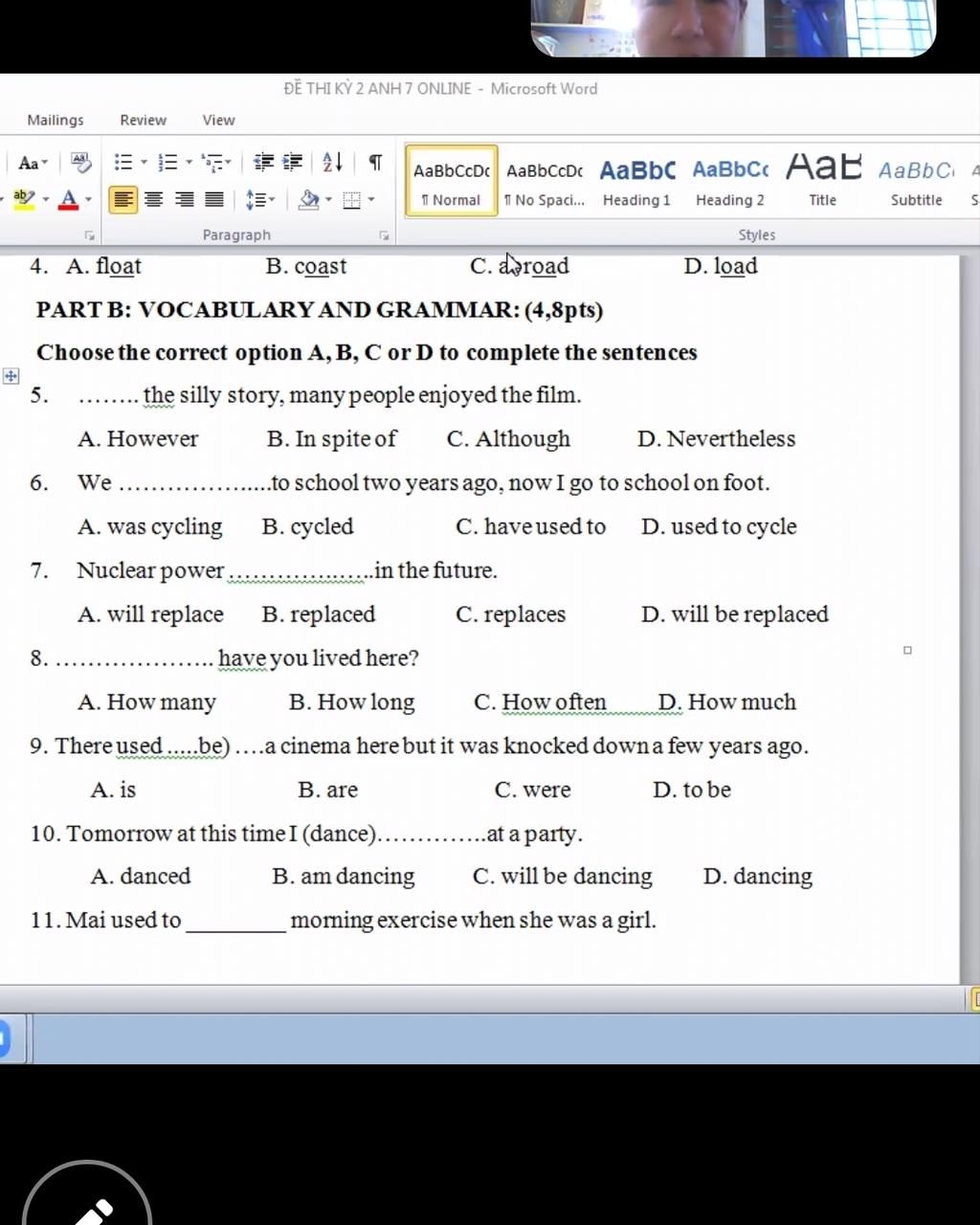Apply the yellow text highlight color
This screenshot has height=1225, width=980.
[25, 200]
